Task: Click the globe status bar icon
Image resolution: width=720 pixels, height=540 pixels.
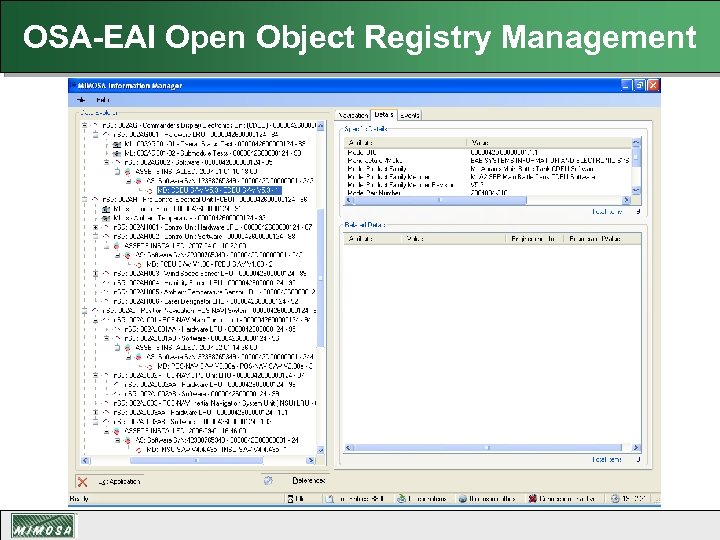Action: [462, 499]
